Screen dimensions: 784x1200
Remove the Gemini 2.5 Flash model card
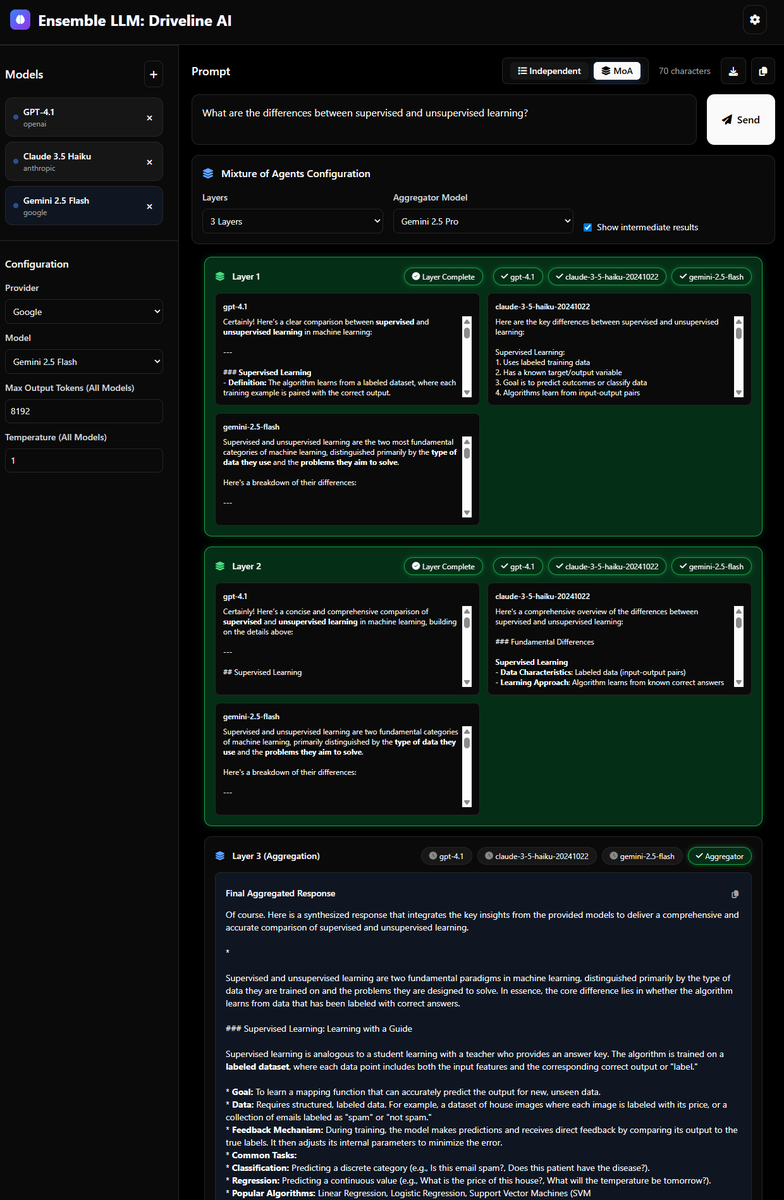[x=149, y=206]
